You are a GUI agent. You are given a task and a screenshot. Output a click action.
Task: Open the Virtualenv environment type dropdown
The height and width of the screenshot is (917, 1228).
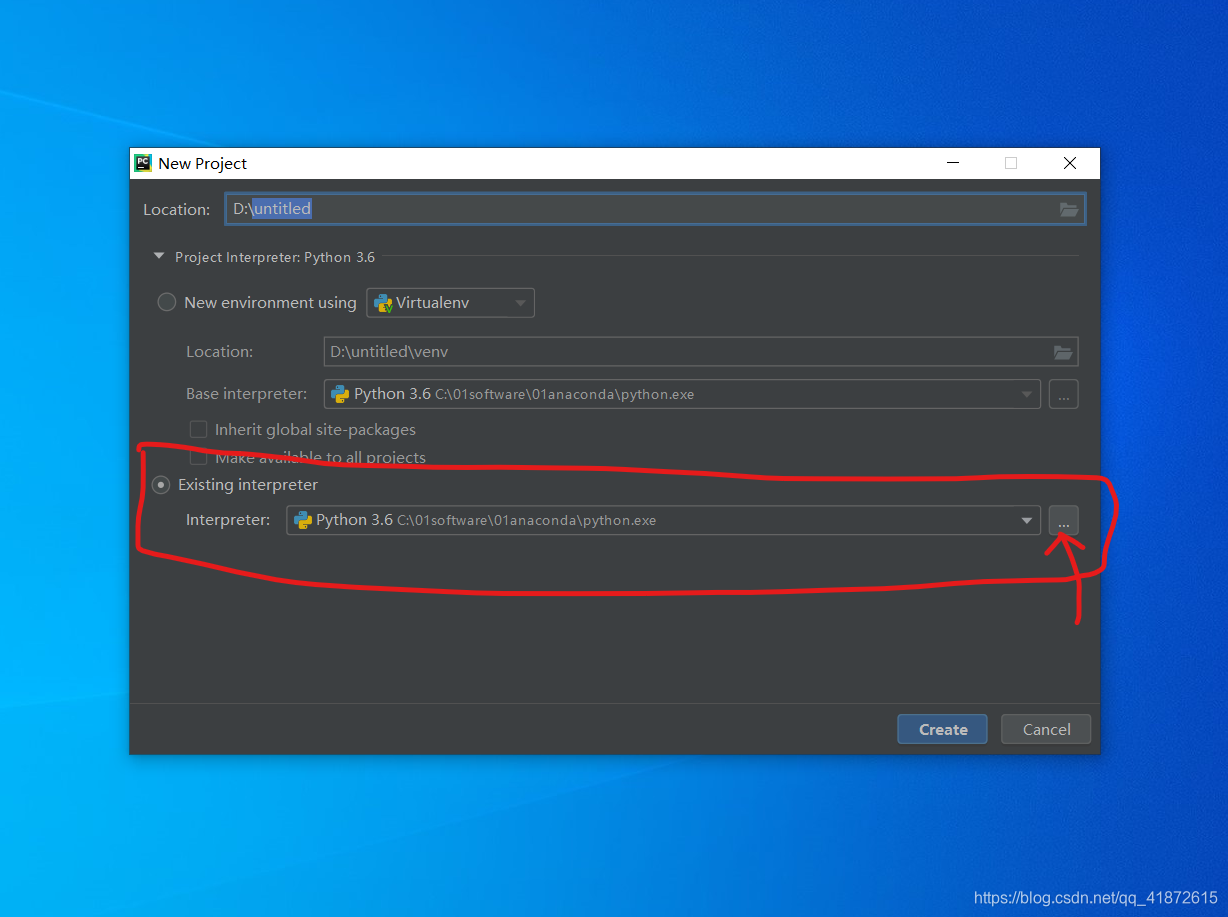tap(450, 302)
